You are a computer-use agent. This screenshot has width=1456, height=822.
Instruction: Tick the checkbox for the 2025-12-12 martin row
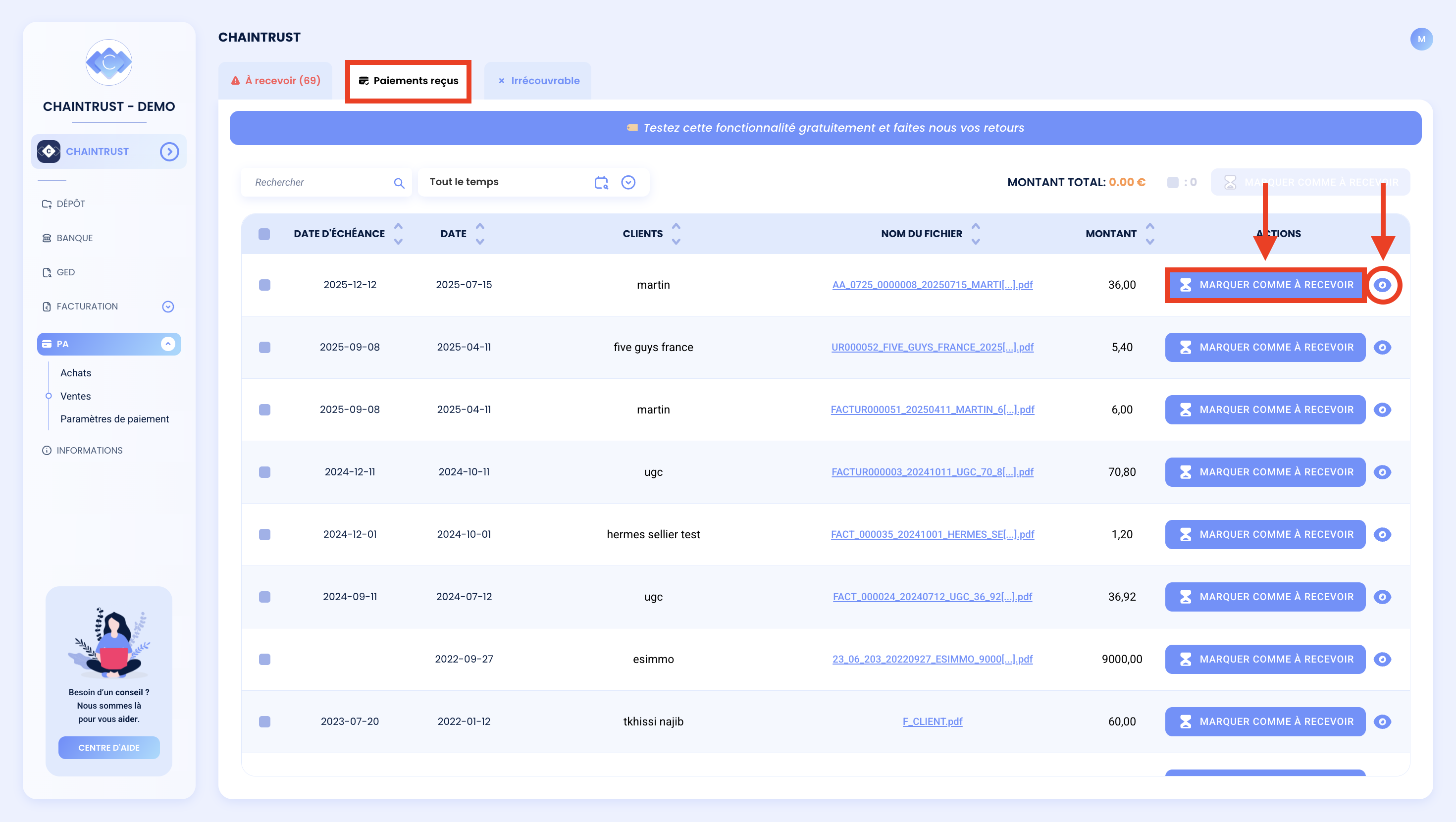coord(264,285)
